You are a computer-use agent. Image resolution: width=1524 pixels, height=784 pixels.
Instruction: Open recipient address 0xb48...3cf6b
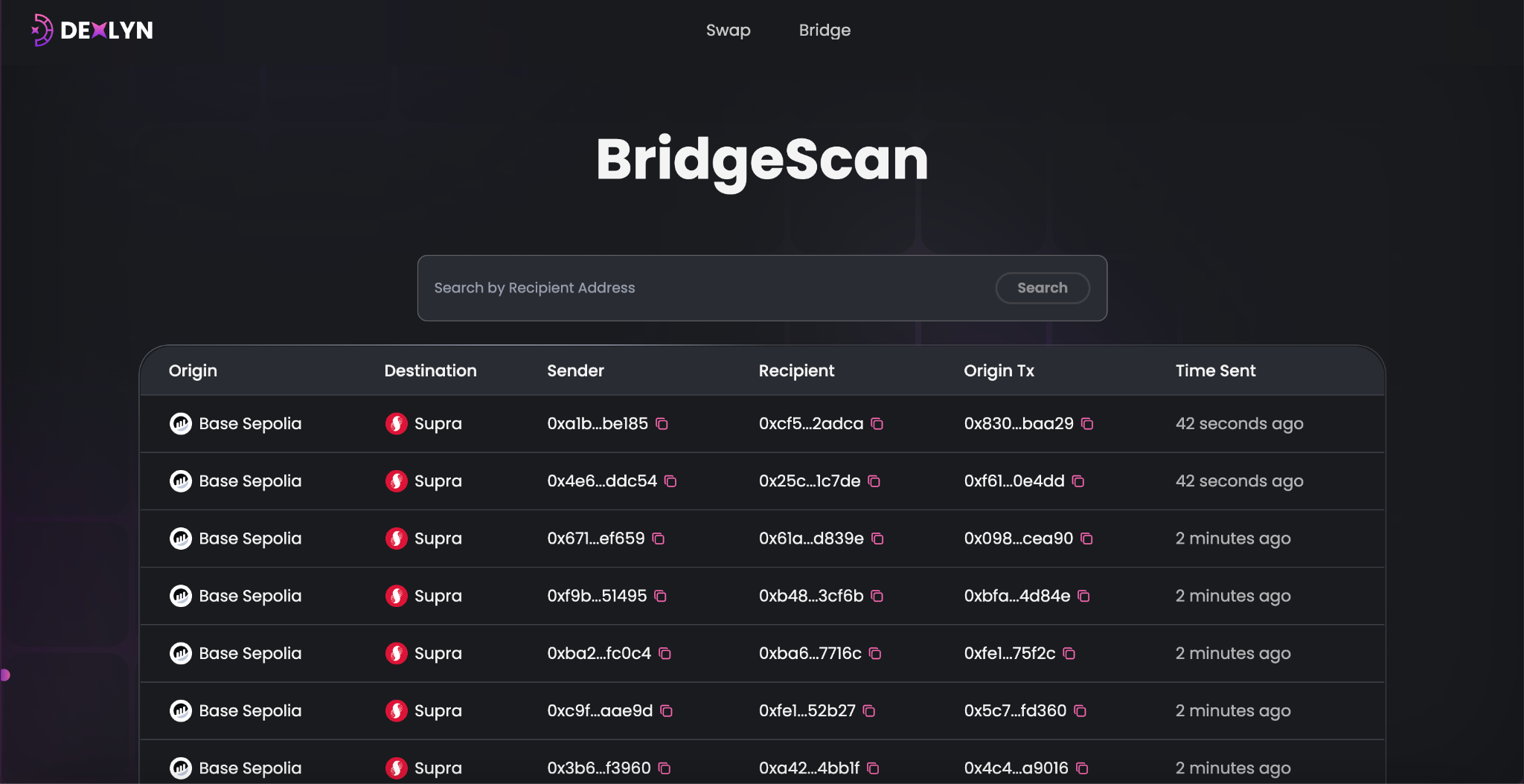811,596
